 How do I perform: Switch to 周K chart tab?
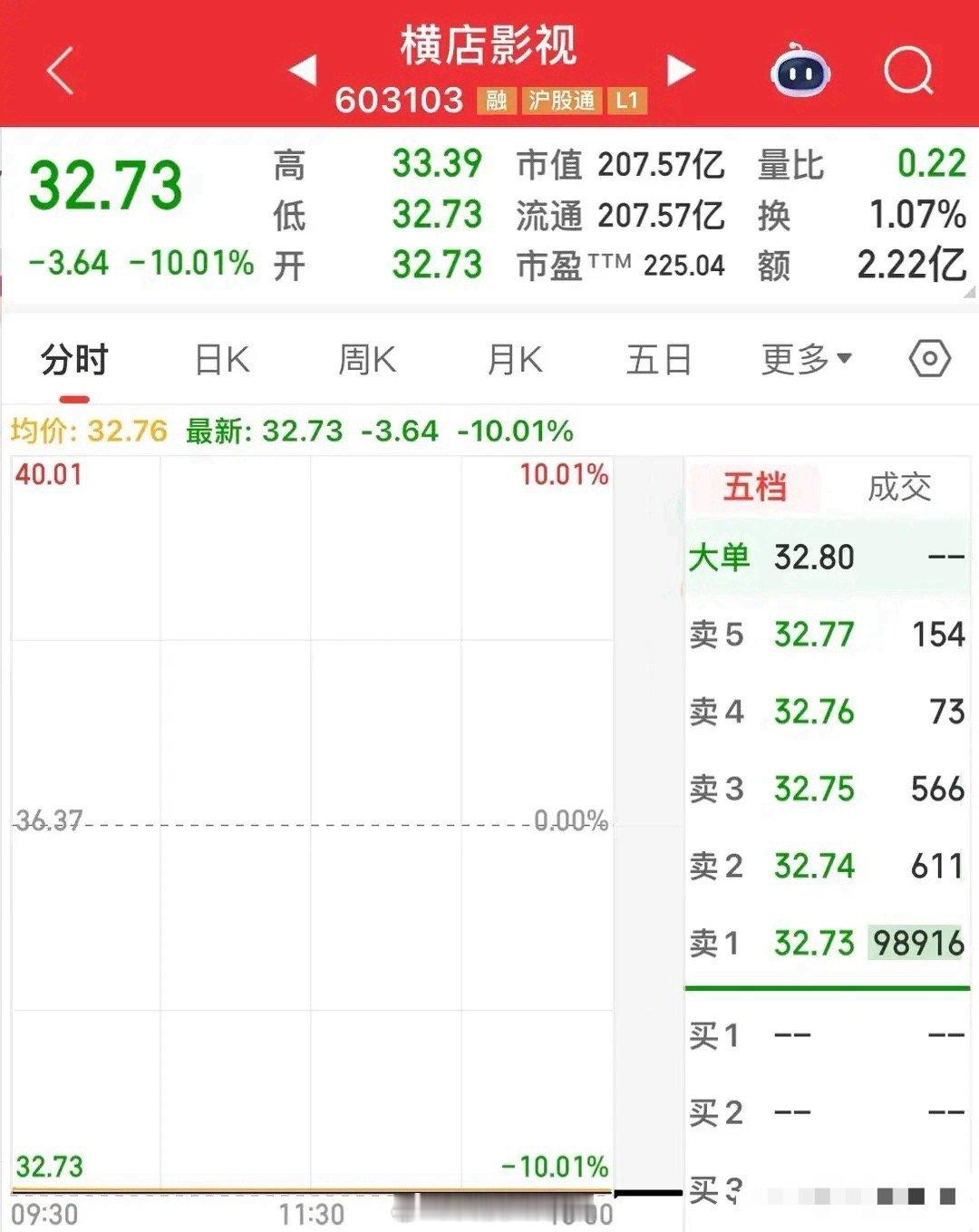pyautogui.click(x=367, y=360)
